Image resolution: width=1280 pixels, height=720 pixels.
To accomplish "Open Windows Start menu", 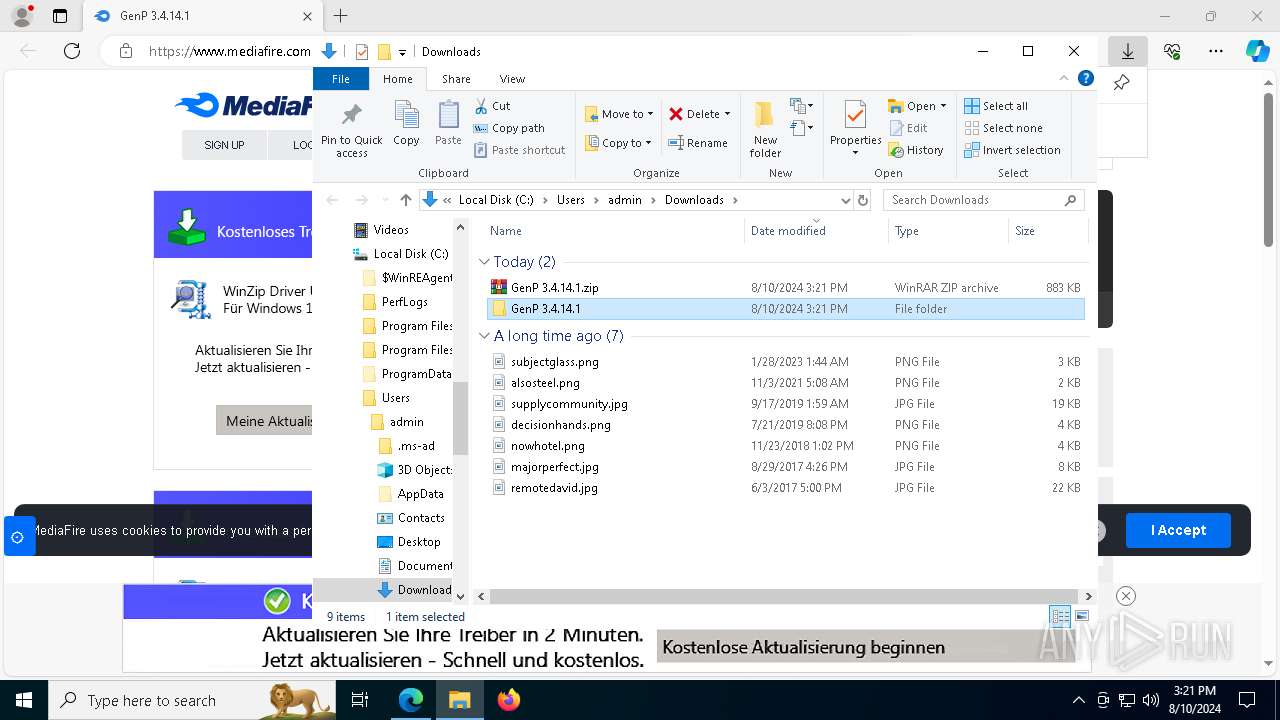I will 23,700.
